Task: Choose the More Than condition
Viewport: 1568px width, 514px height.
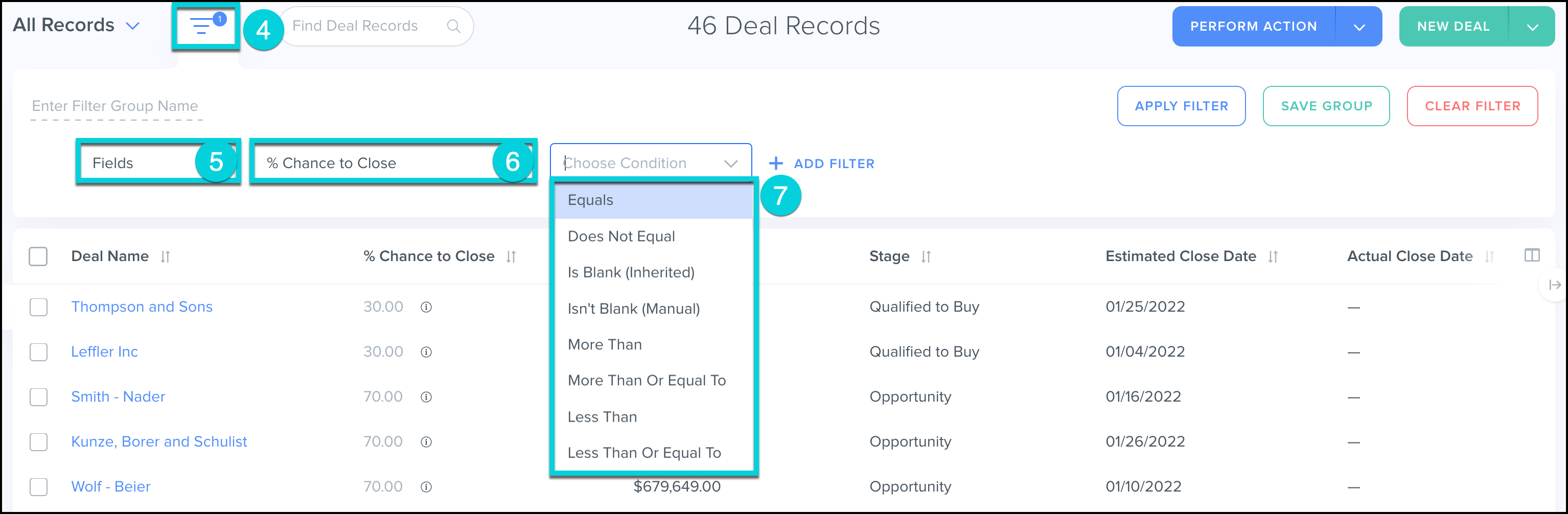Action: tap(605, 345)
